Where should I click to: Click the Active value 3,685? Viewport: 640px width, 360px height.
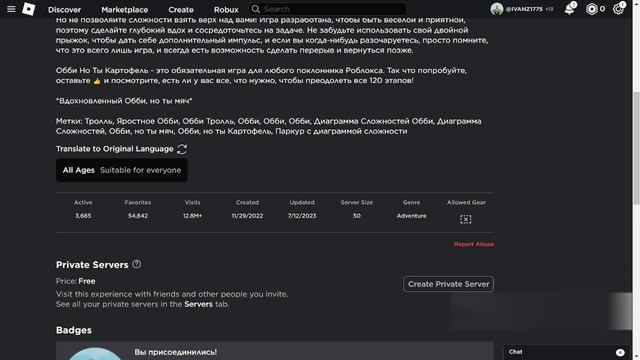tap(83, 216)
